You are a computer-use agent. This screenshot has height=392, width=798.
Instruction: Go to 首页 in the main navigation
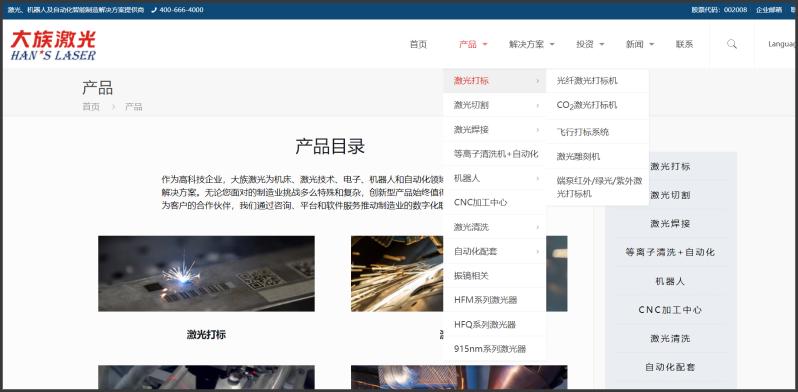pos(418,44)
